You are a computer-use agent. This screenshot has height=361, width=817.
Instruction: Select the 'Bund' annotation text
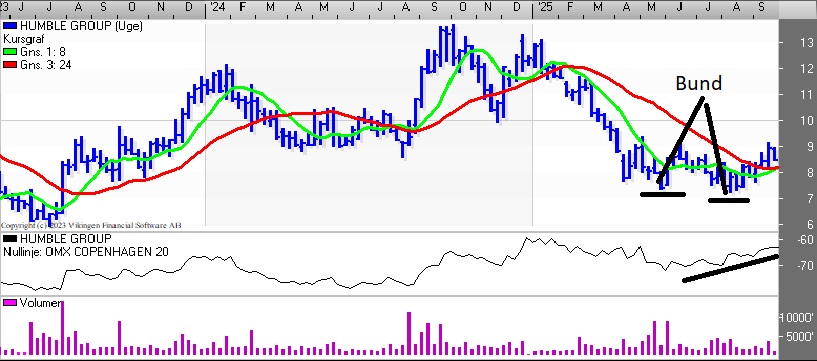pos(699,83)
